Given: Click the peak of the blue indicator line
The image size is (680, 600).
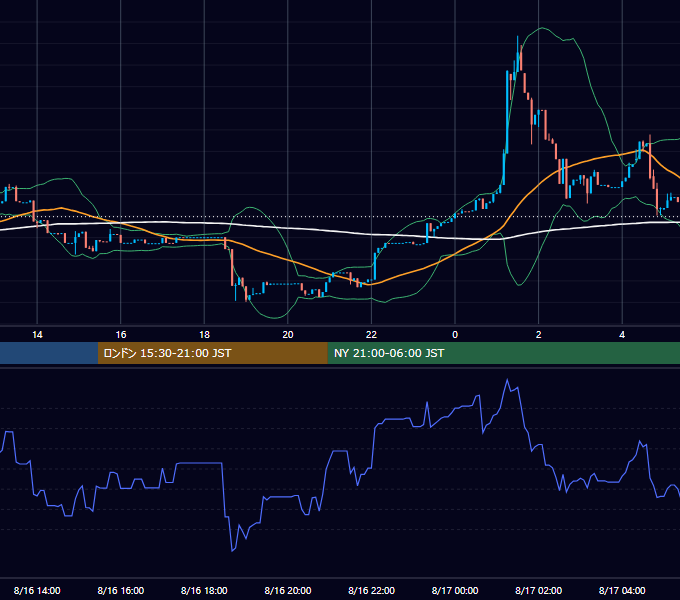Looking at the screenshot, I should [507, 380].
